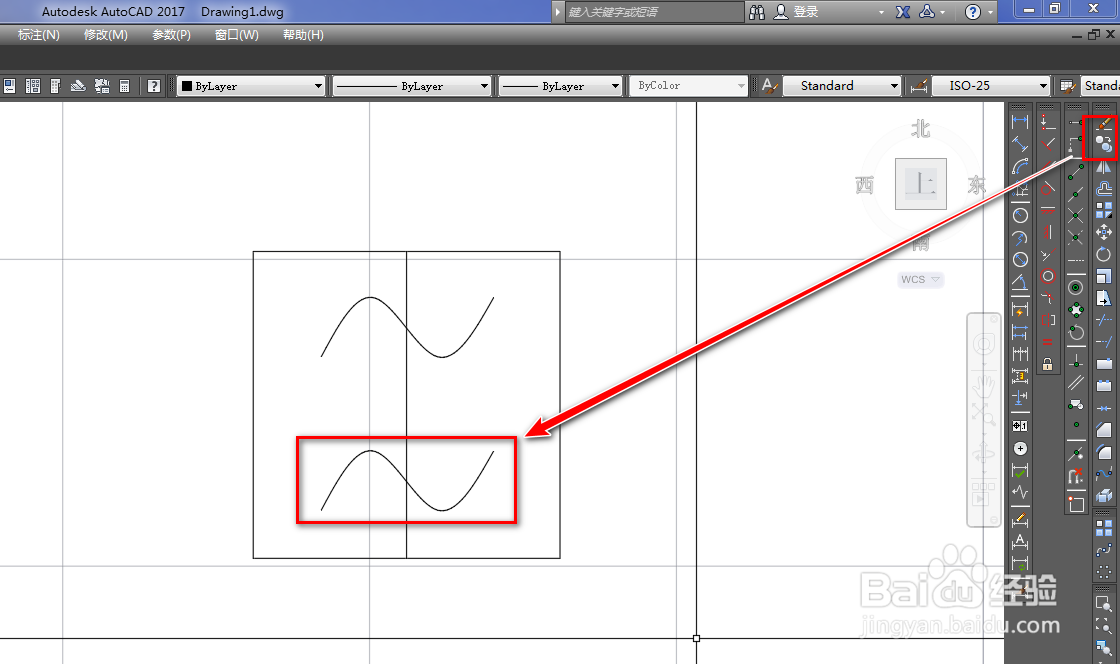The width and height of the screenshot is (1120, 664).
Task: Open the 标注(N) menu
Action: coord(39,34)
